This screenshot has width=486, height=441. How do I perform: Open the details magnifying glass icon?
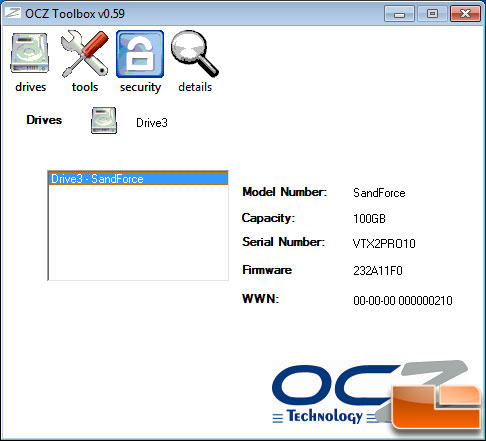tap(194, 53)
